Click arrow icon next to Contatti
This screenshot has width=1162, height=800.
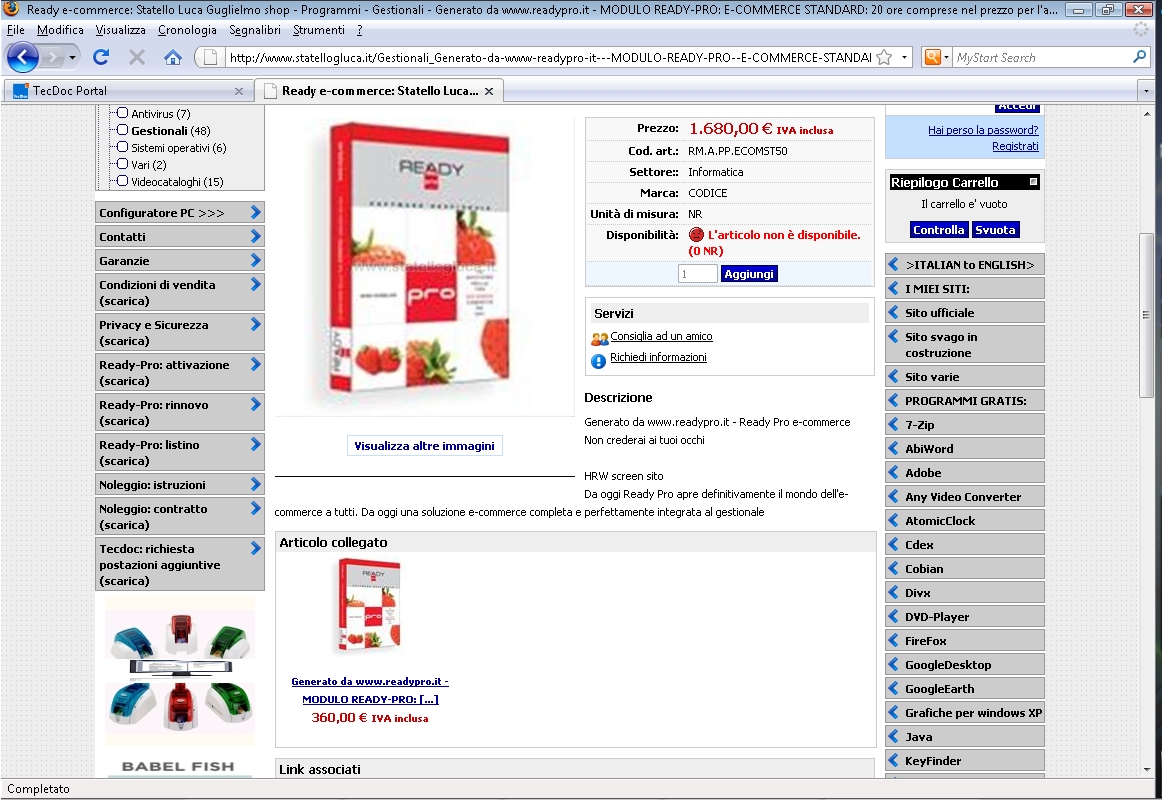coord(256,236)
